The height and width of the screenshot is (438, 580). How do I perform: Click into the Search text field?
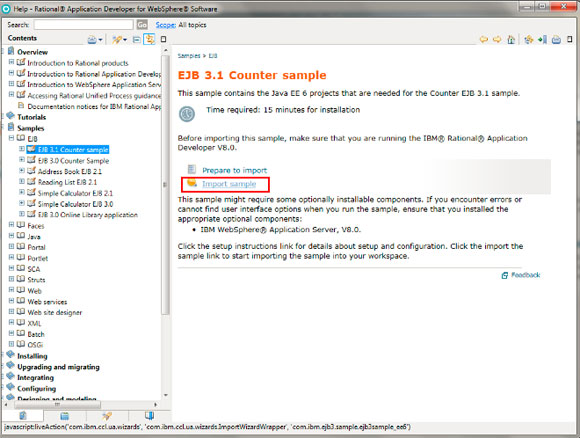[84, 25]
